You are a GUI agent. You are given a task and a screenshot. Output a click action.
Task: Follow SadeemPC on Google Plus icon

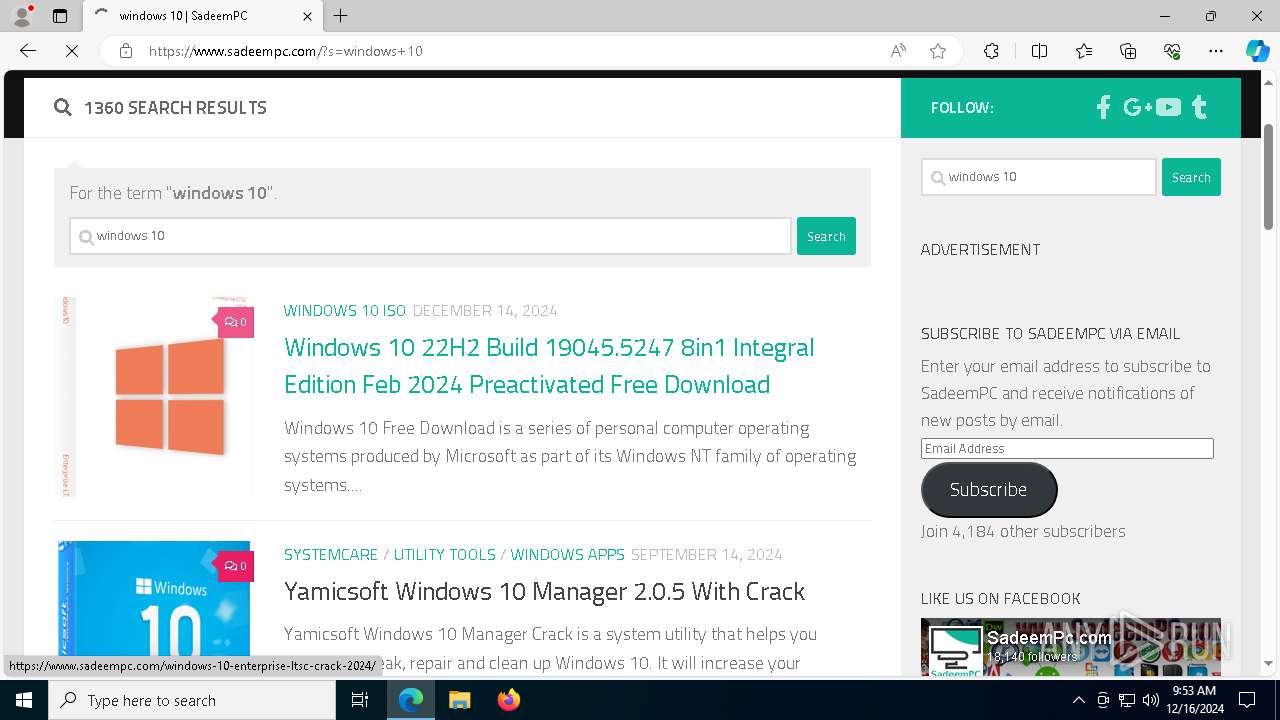pyautogui.click(x=1137, y=107)
